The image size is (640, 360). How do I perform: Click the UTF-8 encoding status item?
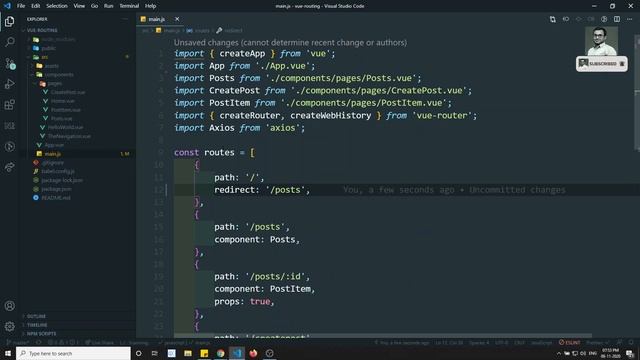502,342
